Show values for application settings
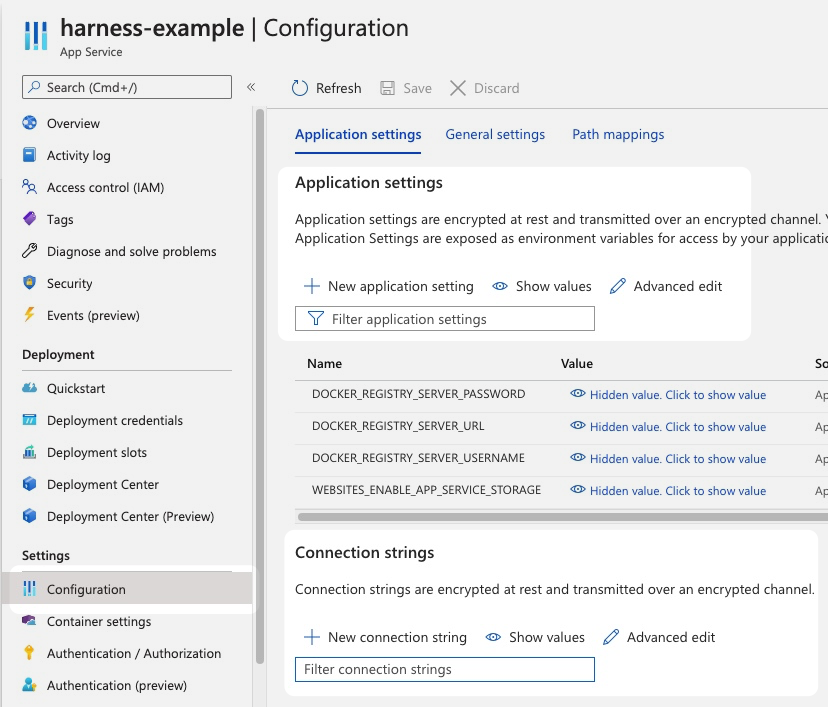 click(542, 286)
